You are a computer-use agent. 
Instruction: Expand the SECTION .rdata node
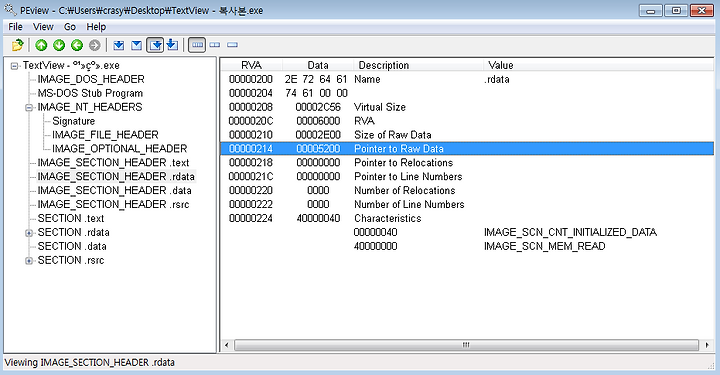click(29, 233)
